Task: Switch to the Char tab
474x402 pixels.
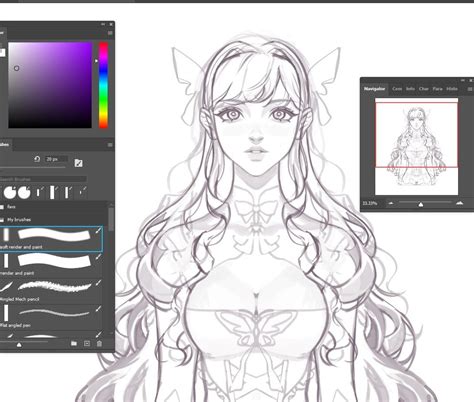Action: click(424, 89)
